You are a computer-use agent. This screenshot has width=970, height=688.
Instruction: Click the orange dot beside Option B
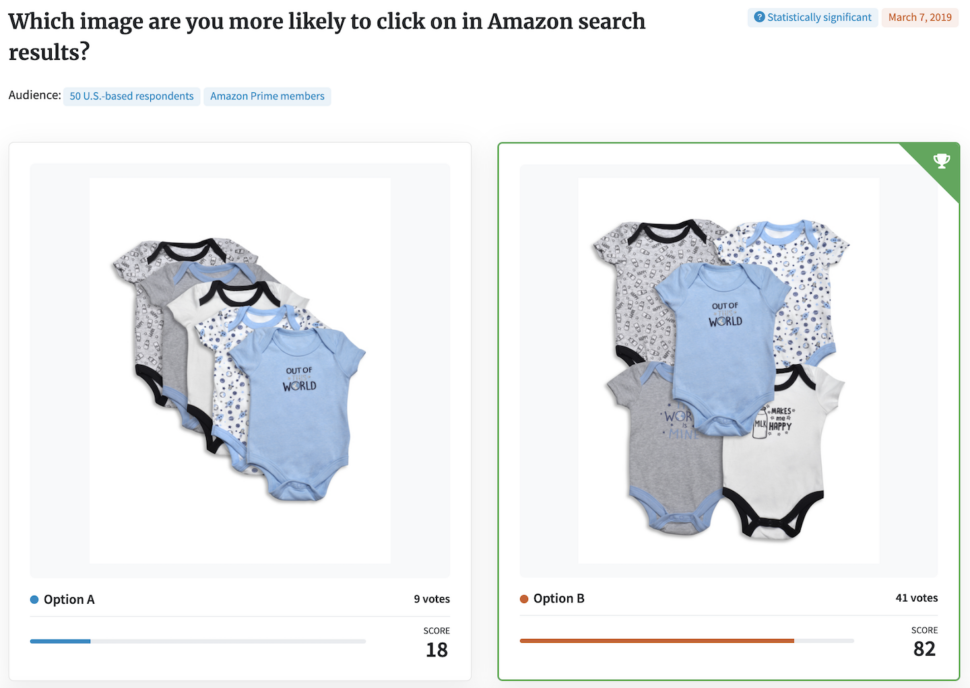click(x=524, y=599)
